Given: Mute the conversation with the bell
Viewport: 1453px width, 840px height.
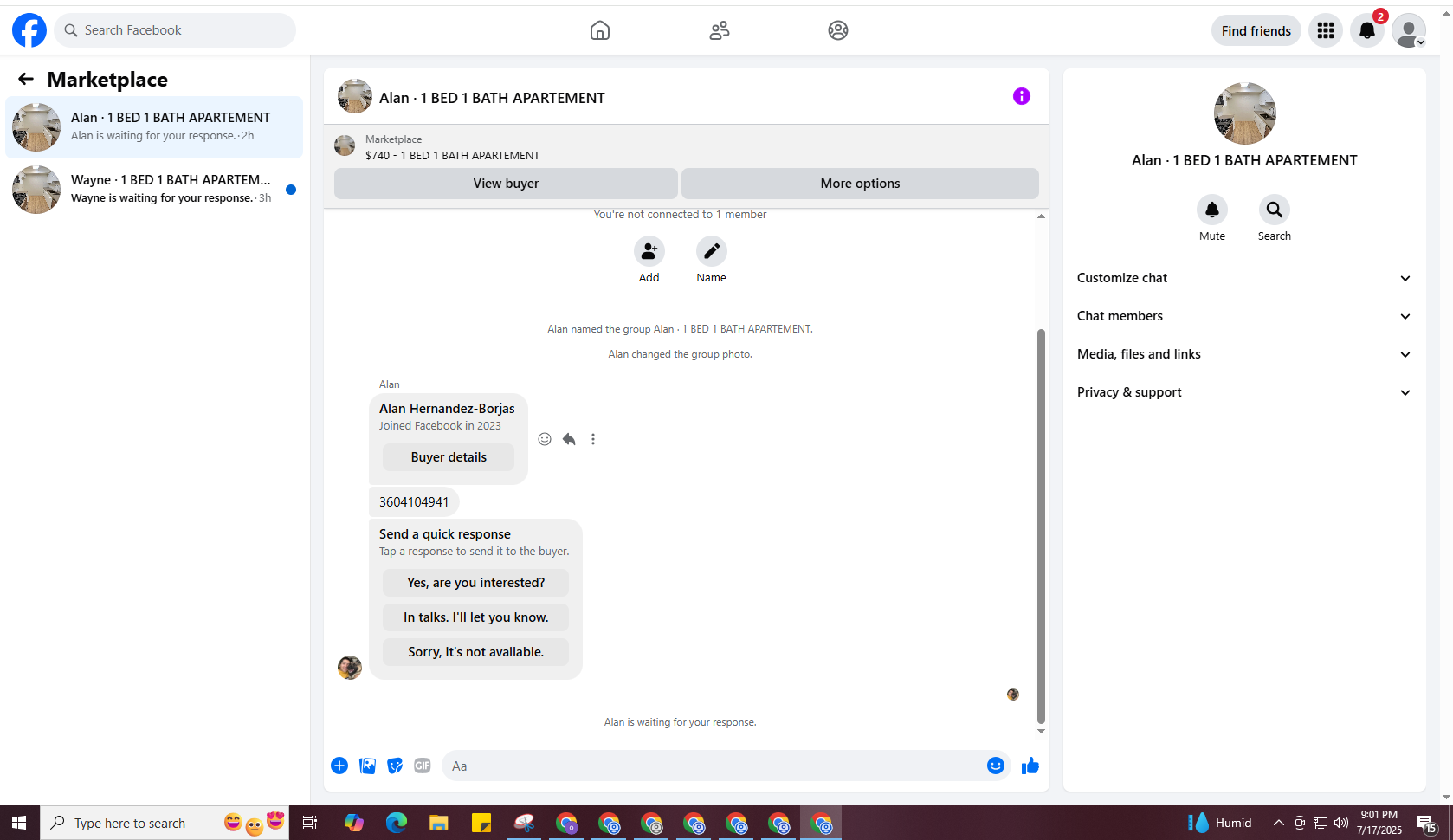Looking at the screenshot, I should point(1212,210).
